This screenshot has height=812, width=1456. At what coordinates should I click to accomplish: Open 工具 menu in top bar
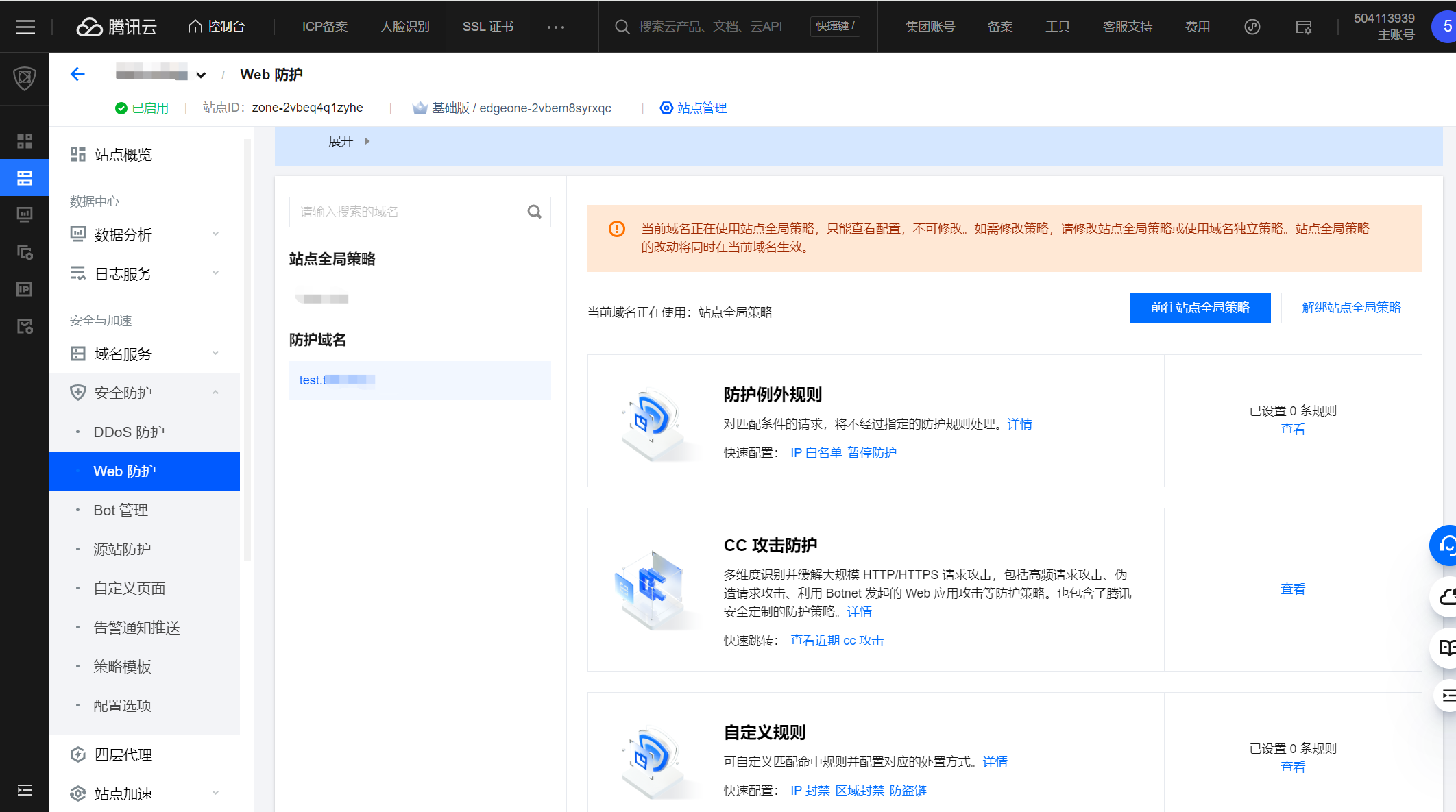1058,27
